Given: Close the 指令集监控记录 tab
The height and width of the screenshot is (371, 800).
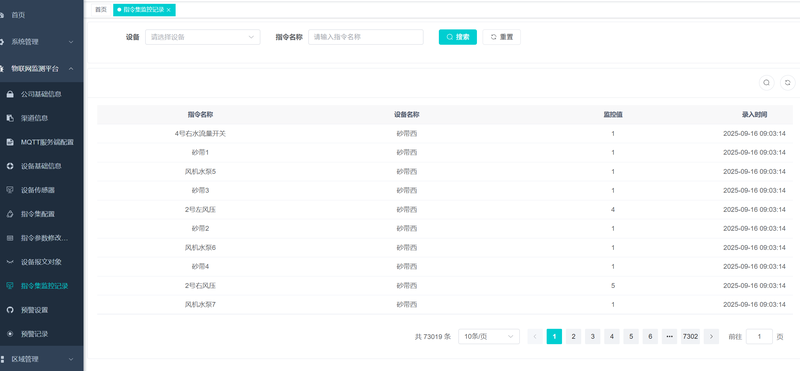Looking at the screenshot, I should click(x=168, y=10).
